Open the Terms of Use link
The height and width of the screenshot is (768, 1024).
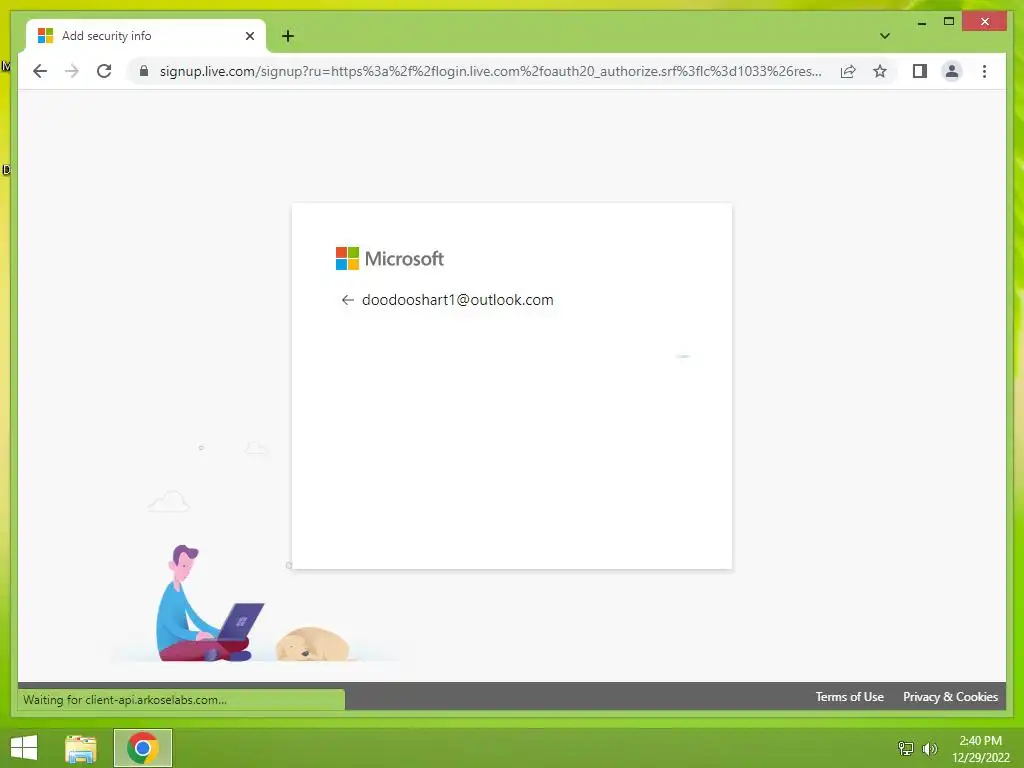(x=849, y=697)
